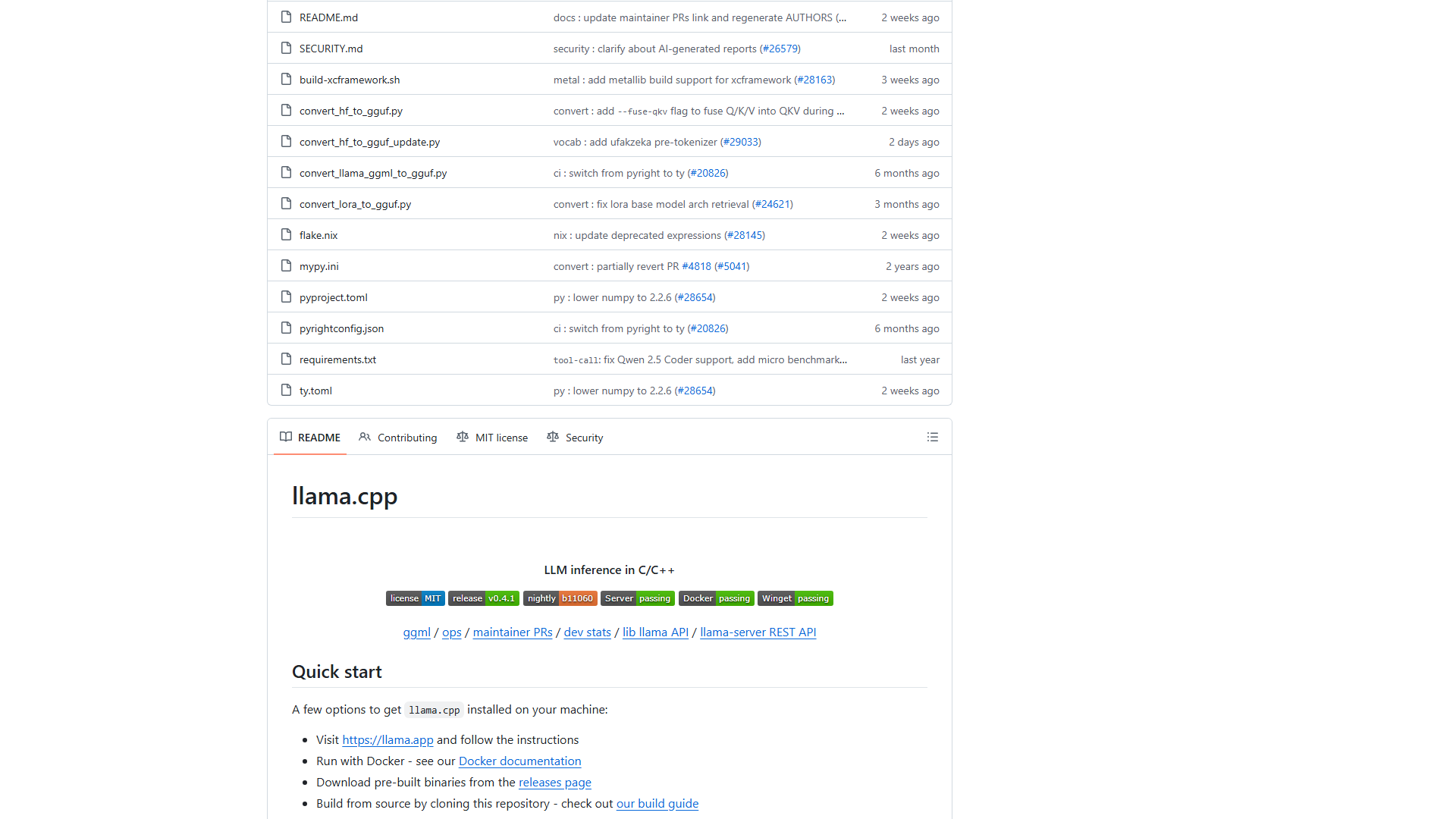The width and height of the screenshot is (1456, 819).
Task: Open the README outline list icon
Action: click(933, 437)
